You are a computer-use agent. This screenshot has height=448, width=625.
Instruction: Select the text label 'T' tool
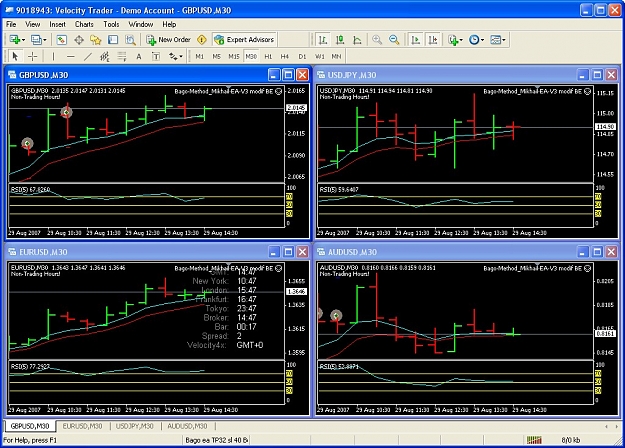tap(156, 57)
